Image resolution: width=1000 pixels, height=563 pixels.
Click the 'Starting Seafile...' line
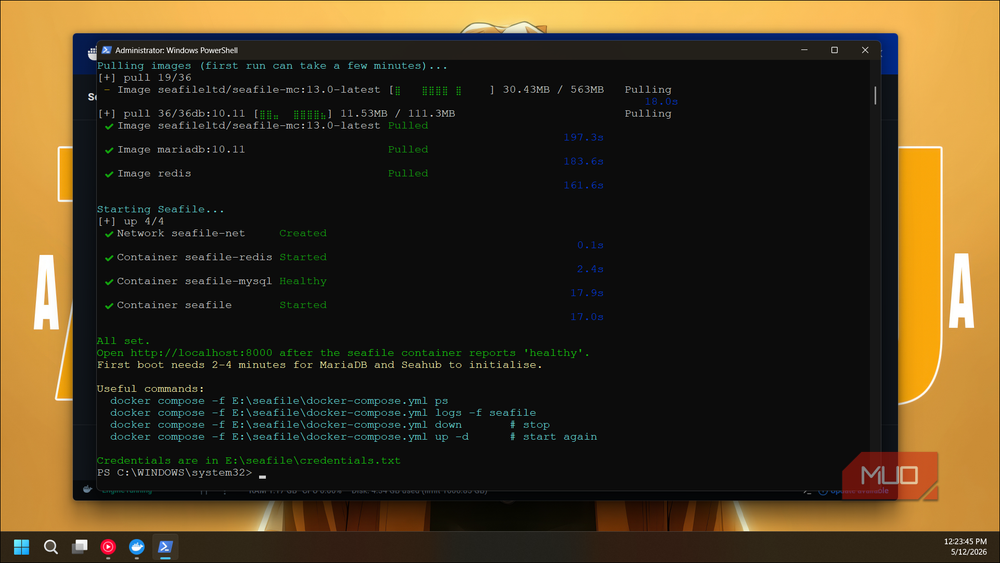tap(160, 209)
